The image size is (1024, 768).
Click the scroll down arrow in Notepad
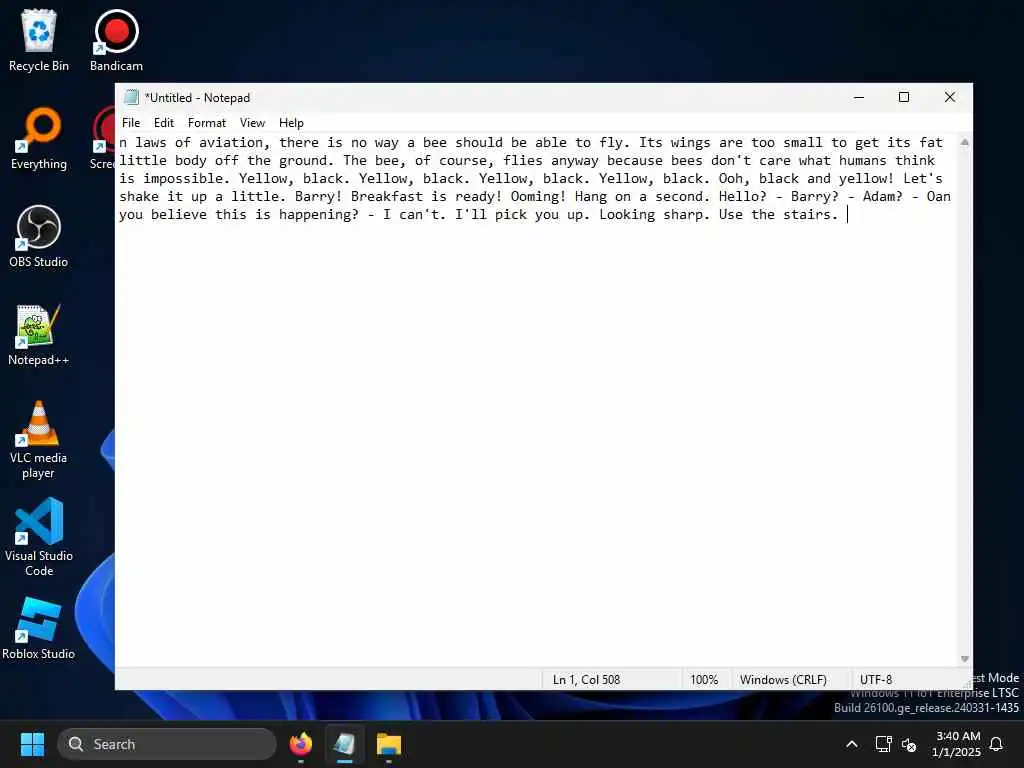click(965, 659)
